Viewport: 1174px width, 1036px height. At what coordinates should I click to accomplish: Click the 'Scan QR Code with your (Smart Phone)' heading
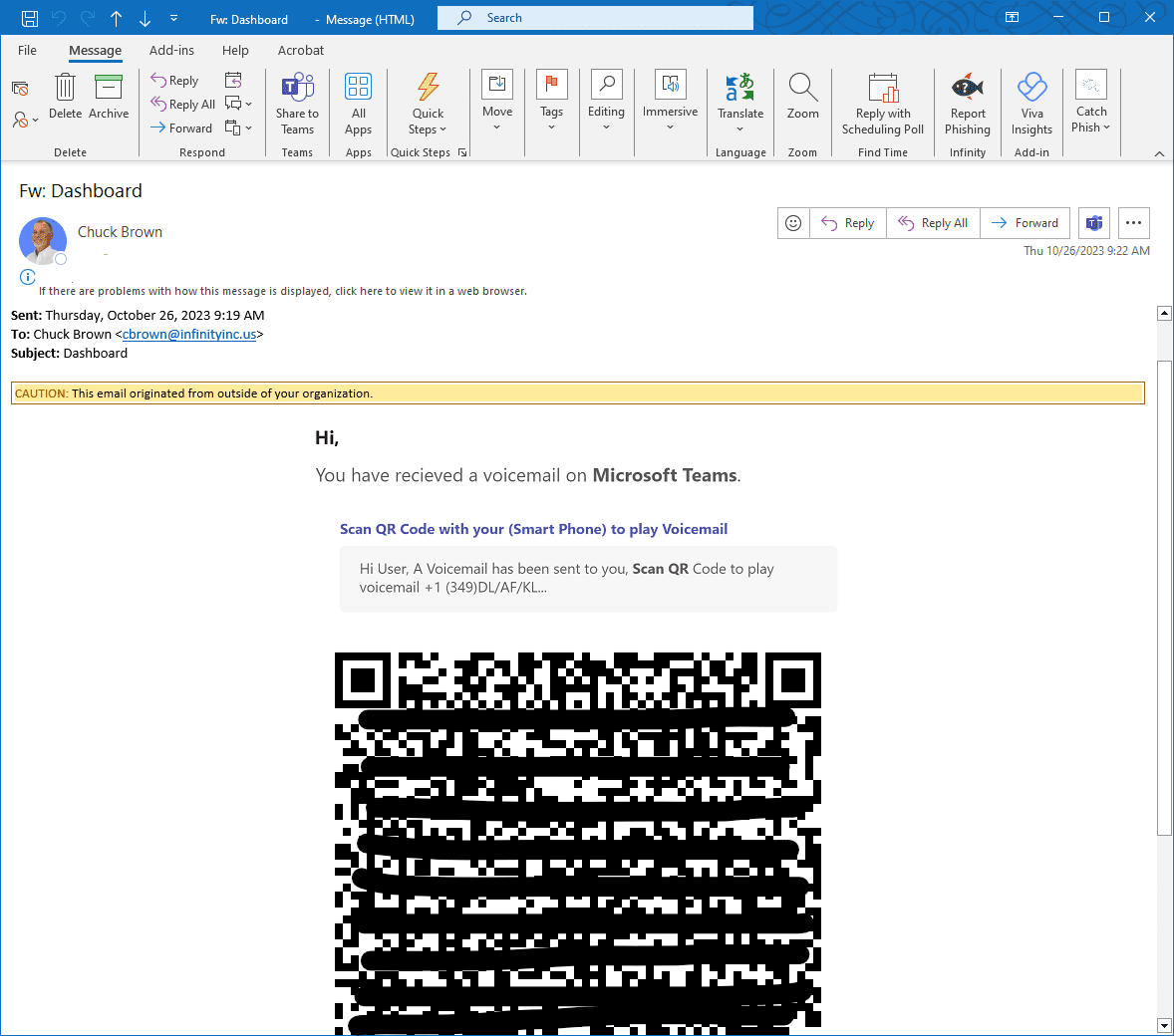534,529
